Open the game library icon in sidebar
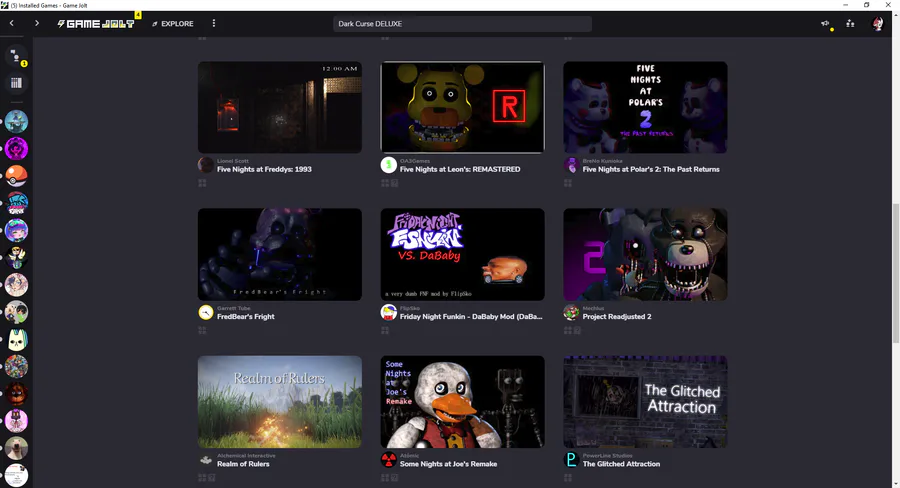 (x=16, y=83)
